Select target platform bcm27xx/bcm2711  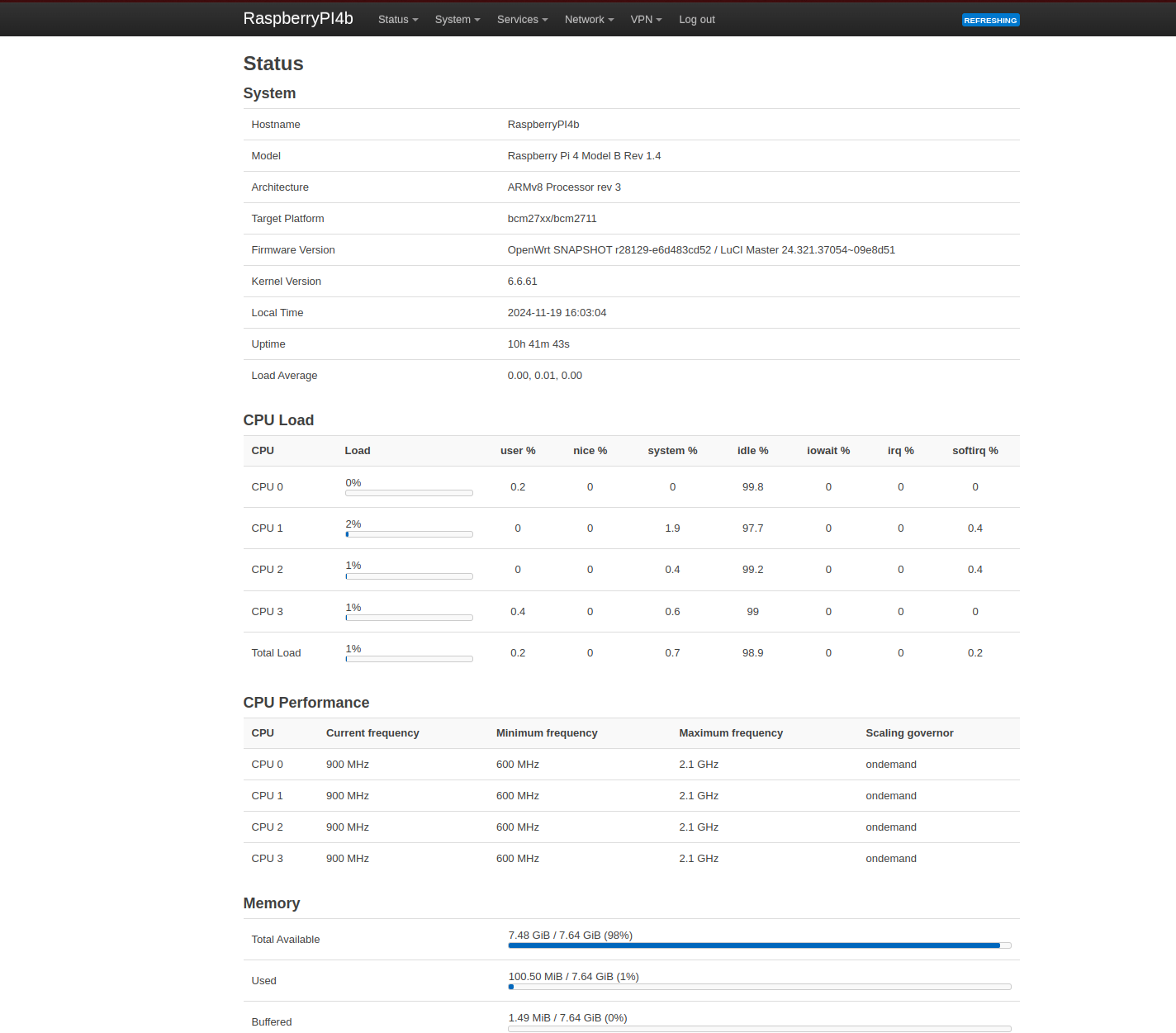pos(552,219)
